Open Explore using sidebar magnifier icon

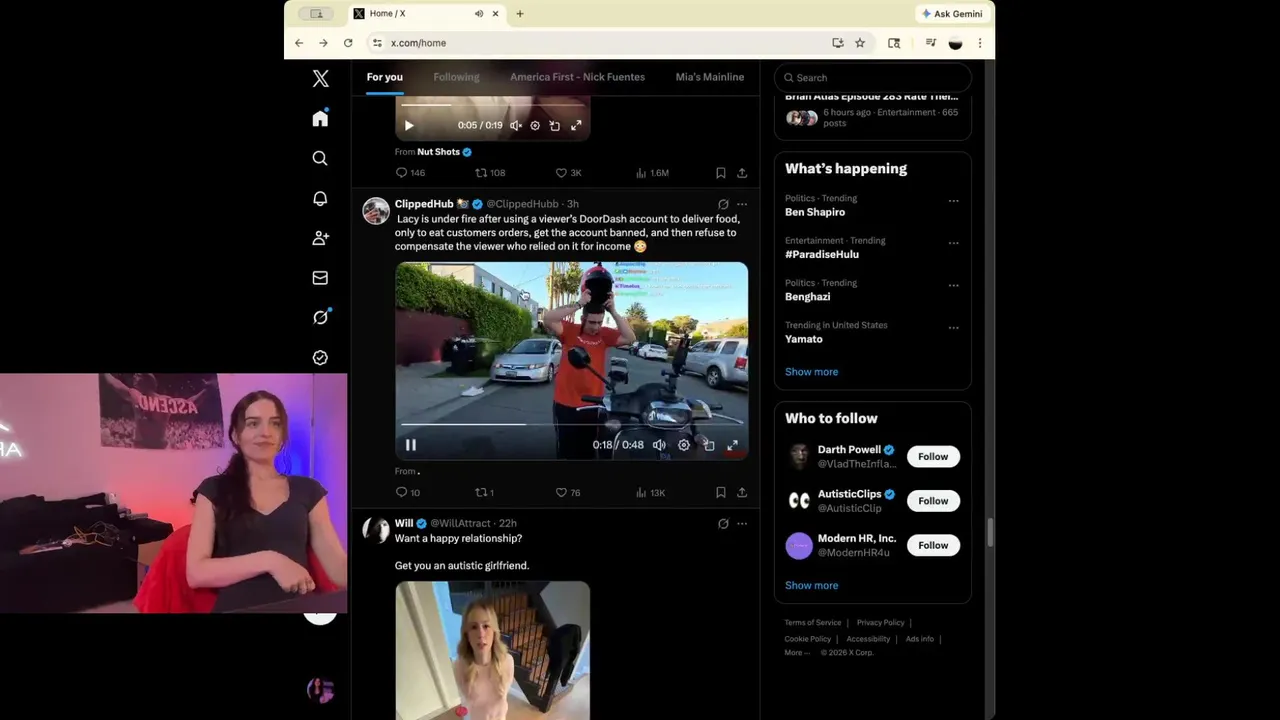[320, 158]
